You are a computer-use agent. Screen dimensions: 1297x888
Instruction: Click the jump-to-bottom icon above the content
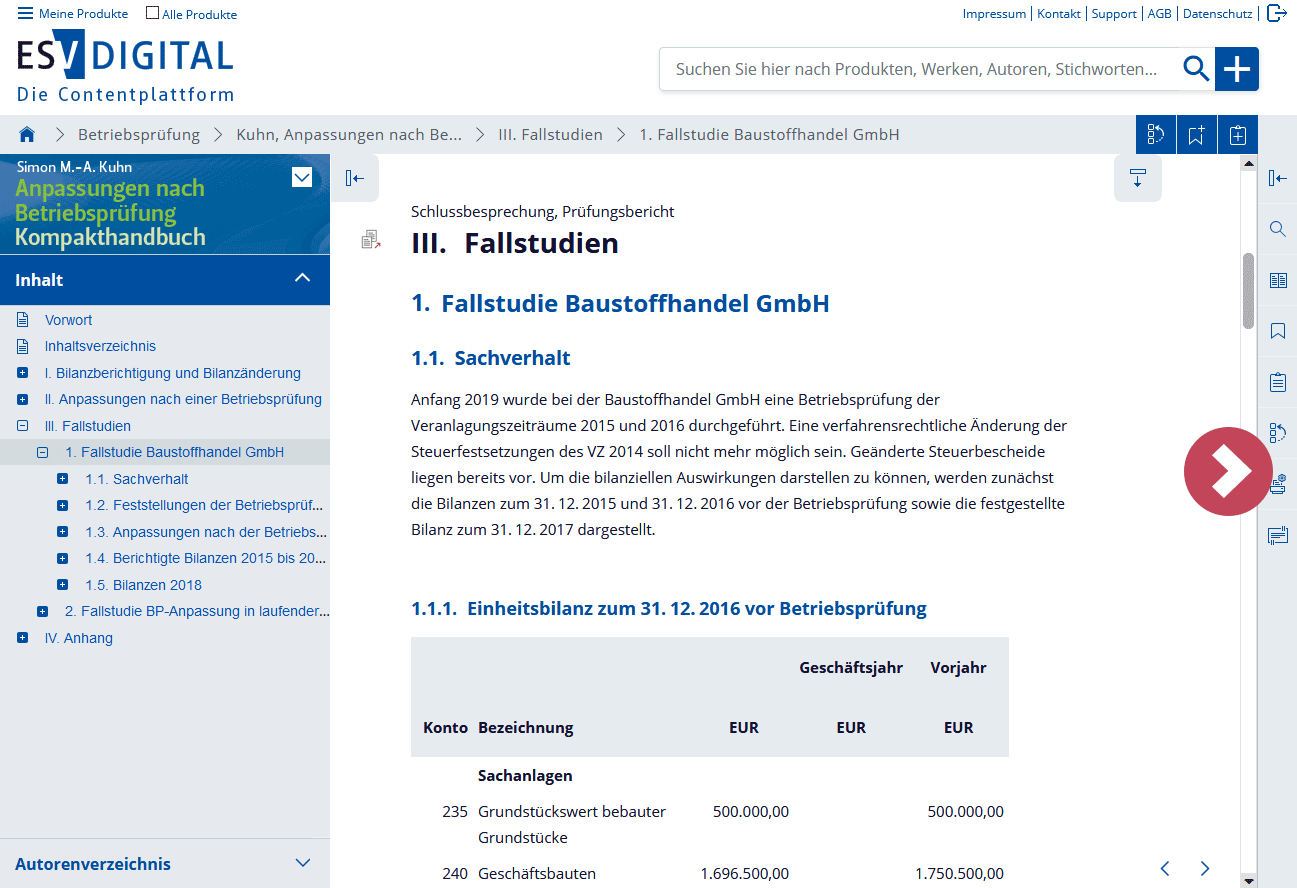tap(1138, 178)
